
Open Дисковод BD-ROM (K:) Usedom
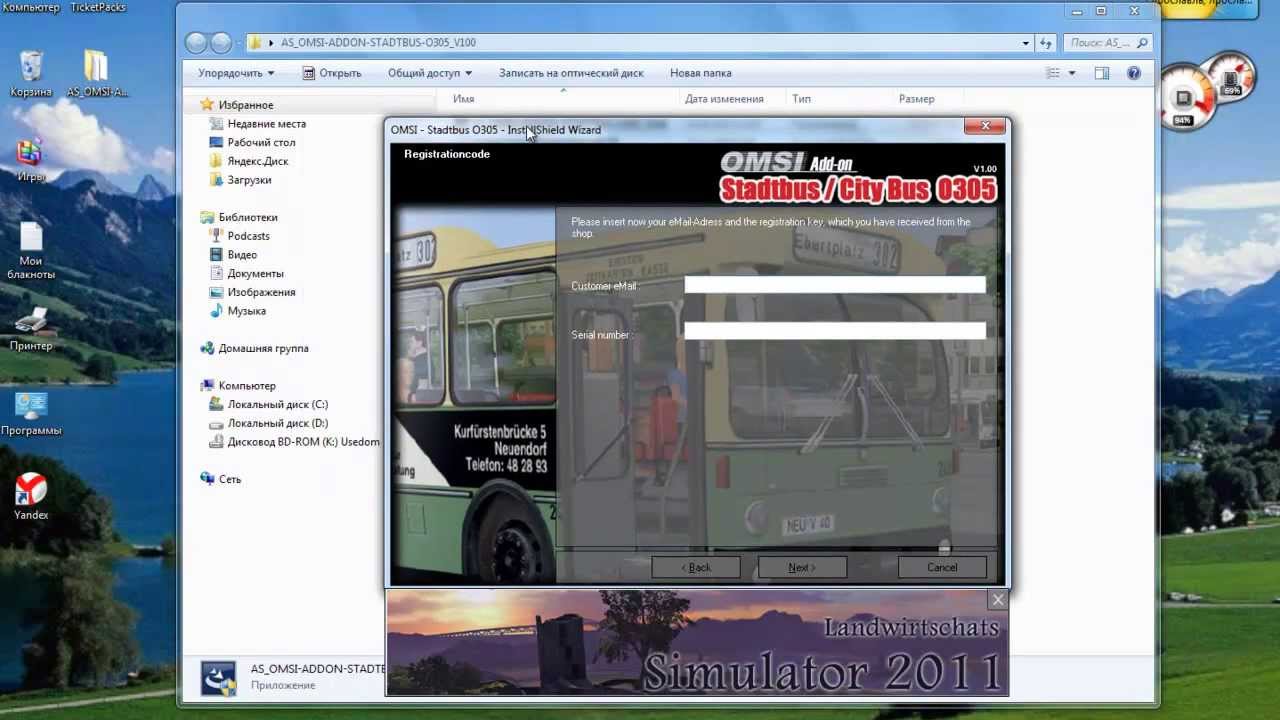(295, 442)
